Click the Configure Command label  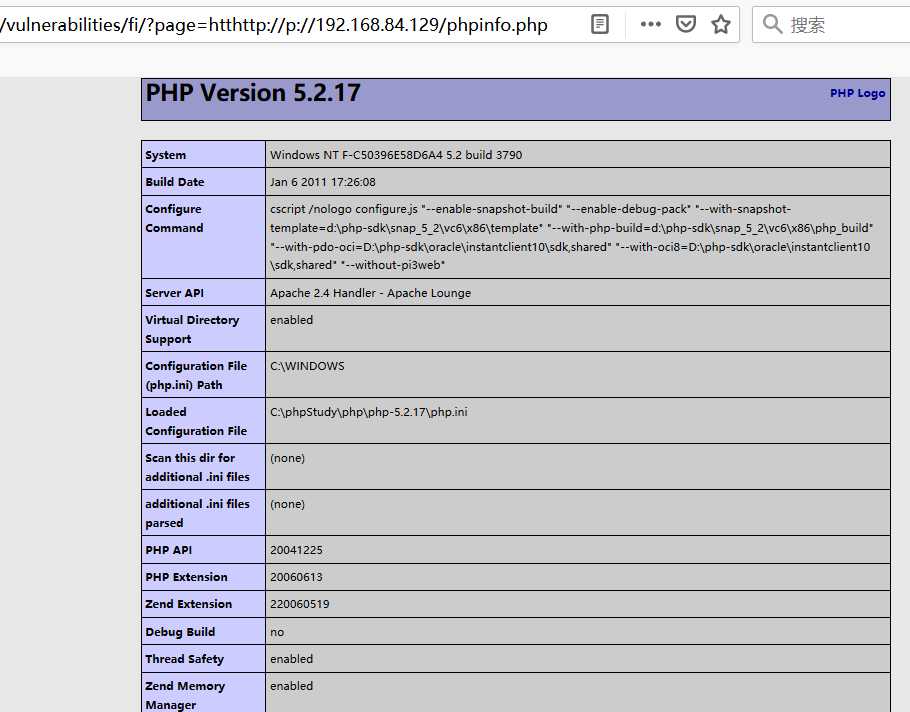pos(174,218)
